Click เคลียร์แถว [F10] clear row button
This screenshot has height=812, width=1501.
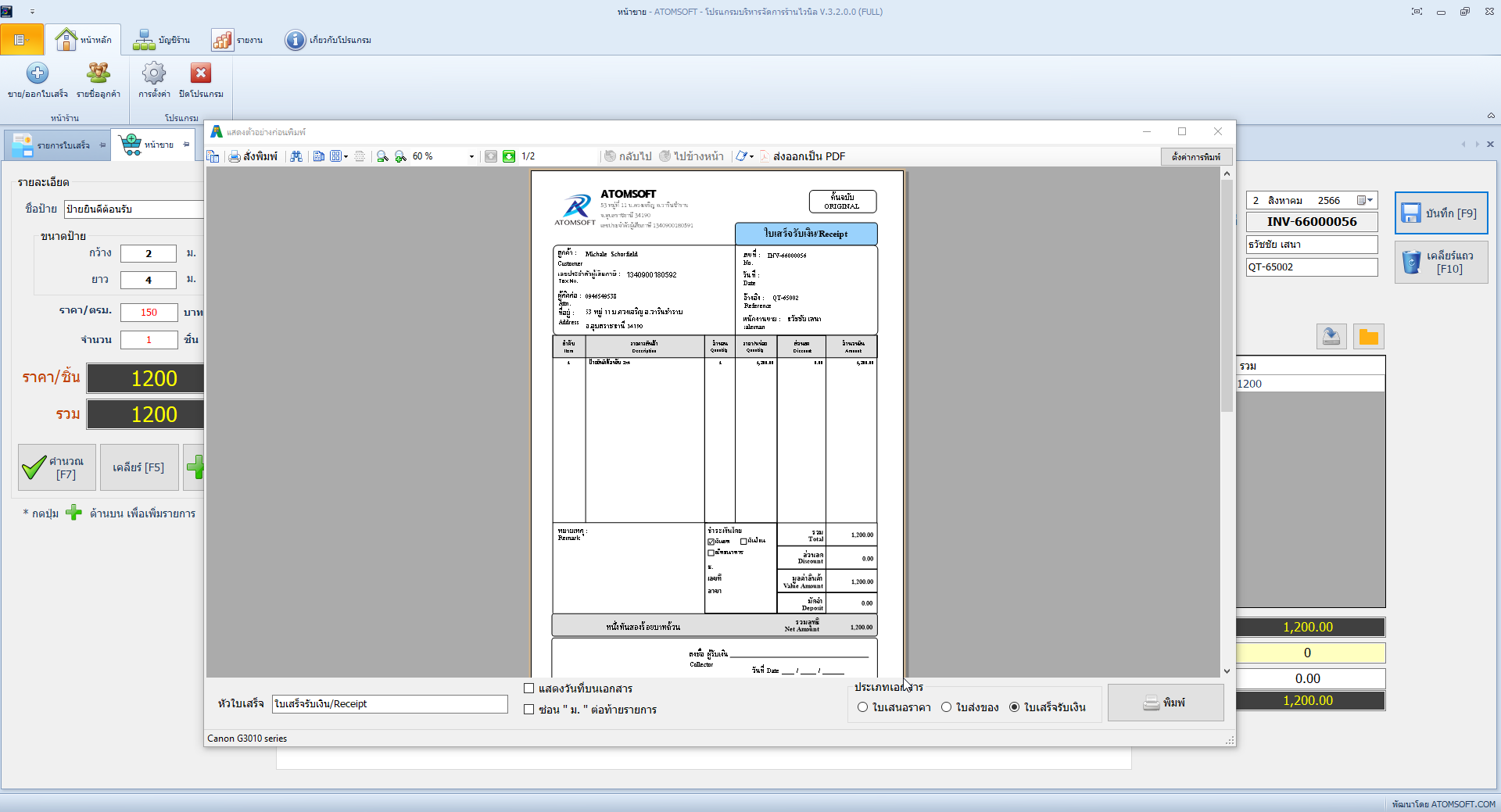coord(1441,263)
